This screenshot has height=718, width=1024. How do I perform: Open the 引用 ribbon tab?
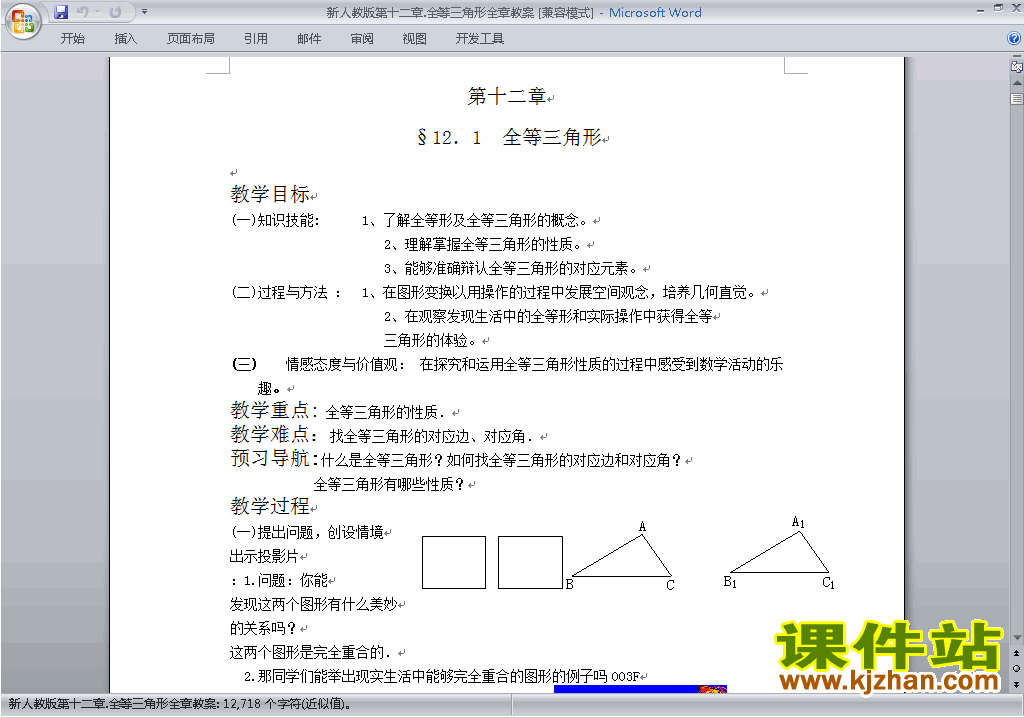(x=256, y=39)
